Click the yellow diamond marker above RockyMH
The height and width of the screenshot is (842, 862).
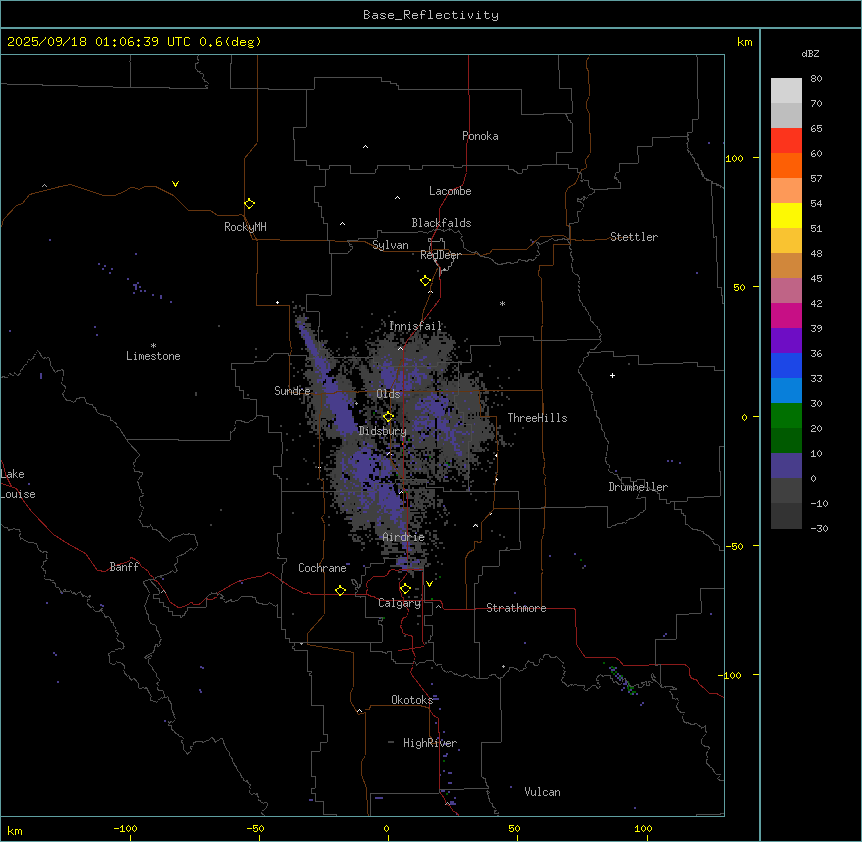tap(249, 203)
